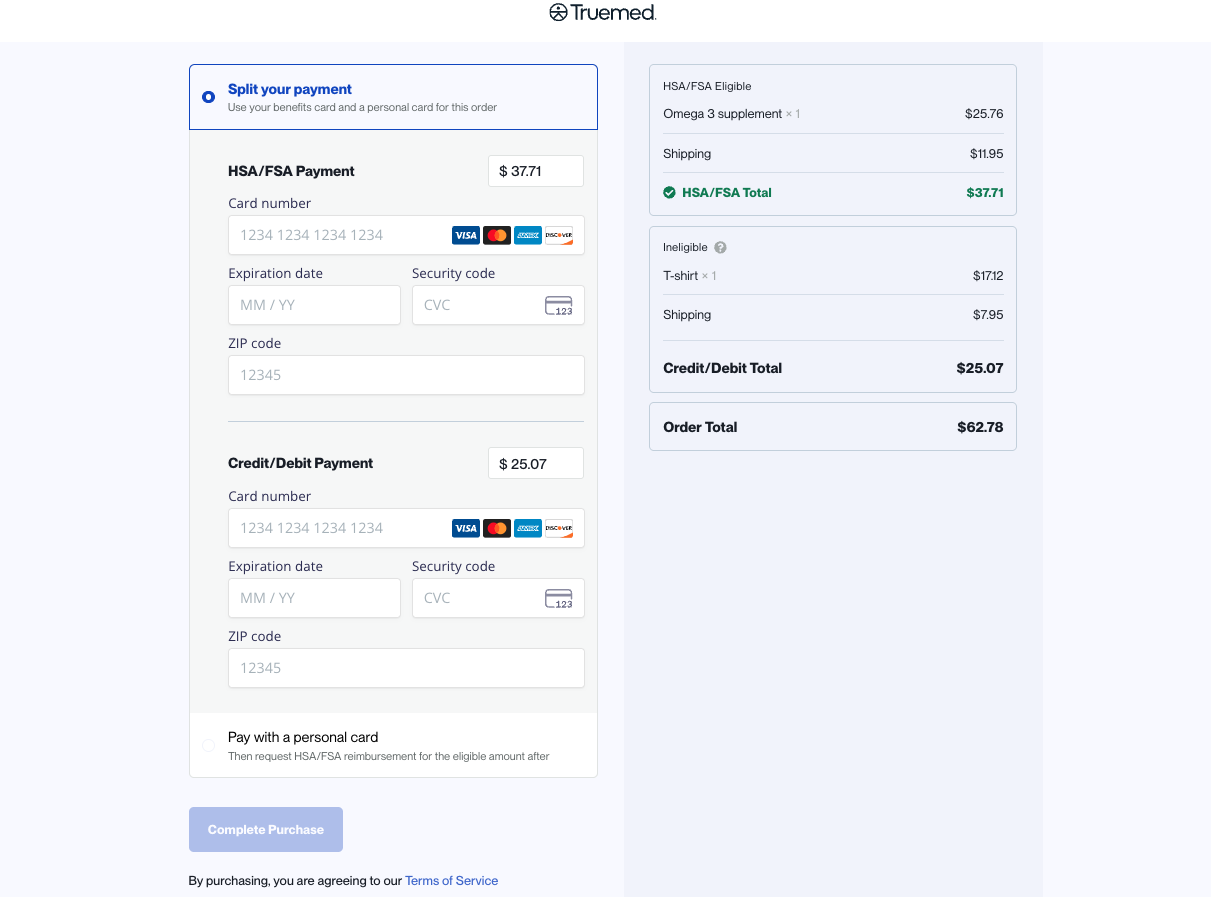Open the Terms of Service link
The image size is (1211, 897).
coord(451,881)
